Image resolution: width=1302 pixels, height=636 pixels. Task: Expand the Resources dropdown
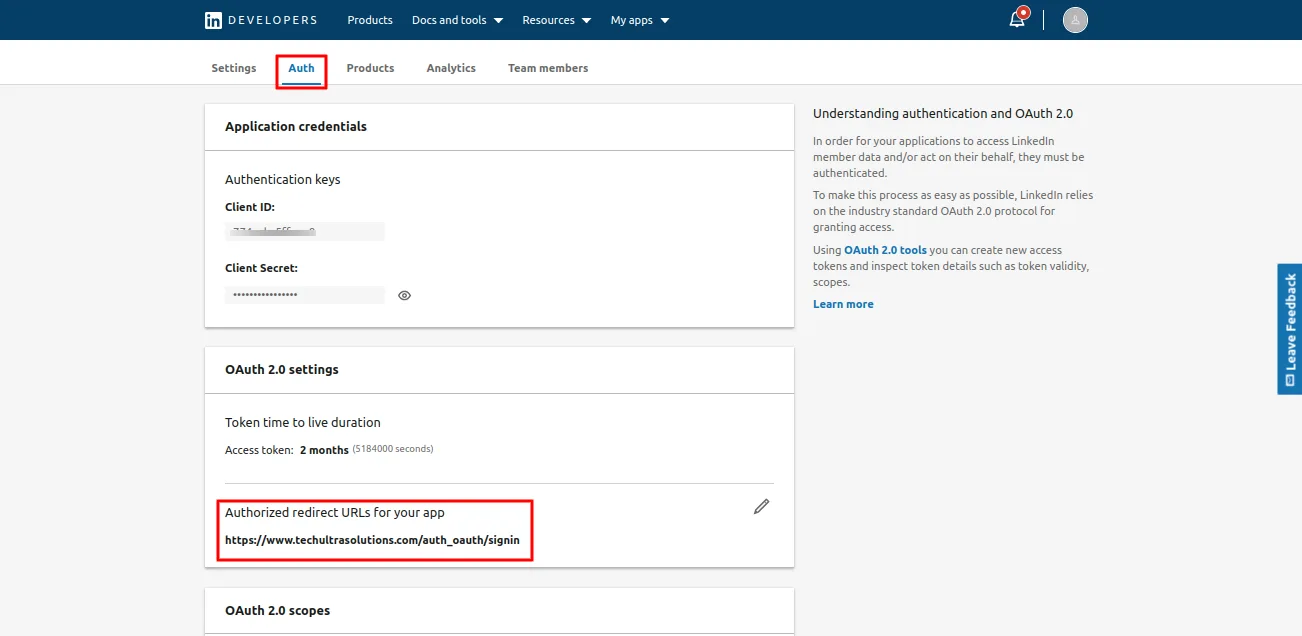(557, 20)
